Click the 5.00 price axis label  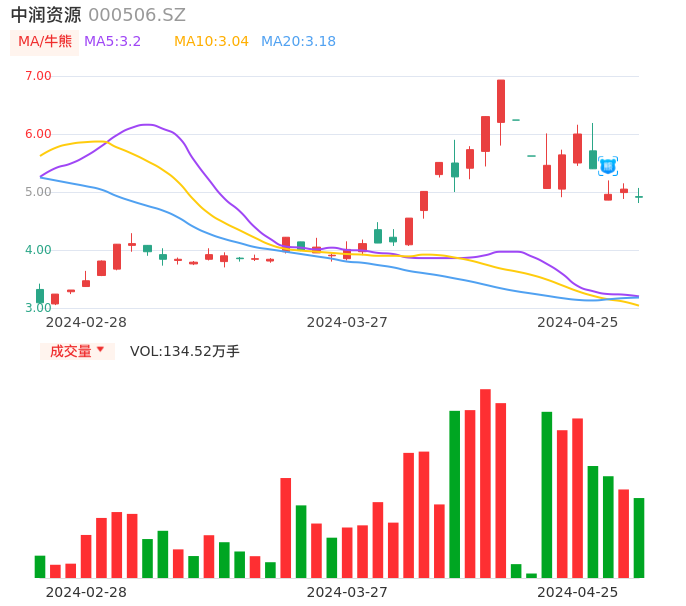[38, 192]
